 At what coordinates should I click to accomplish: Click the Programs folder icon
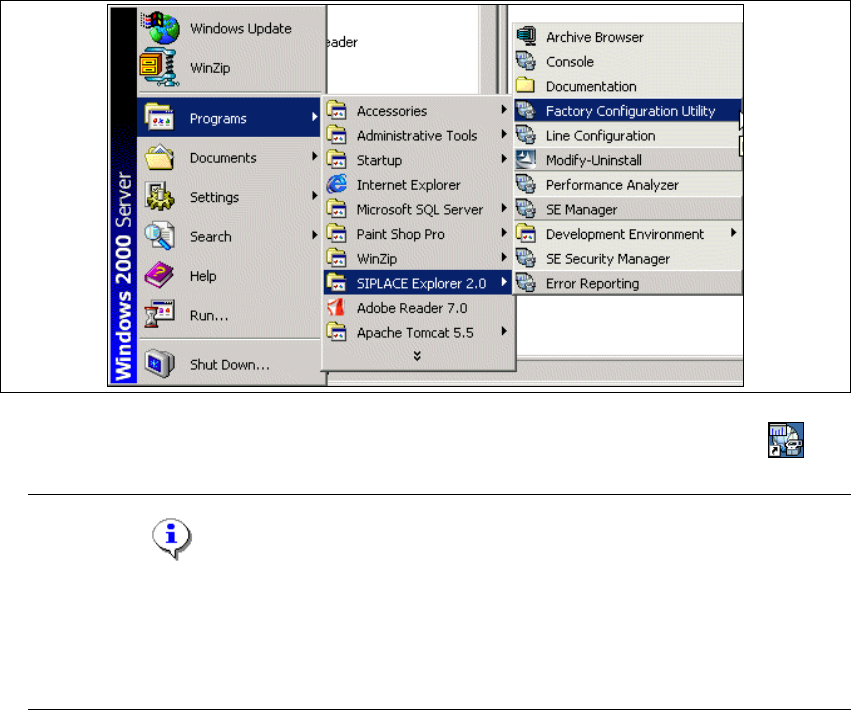[x=159, y=117]
